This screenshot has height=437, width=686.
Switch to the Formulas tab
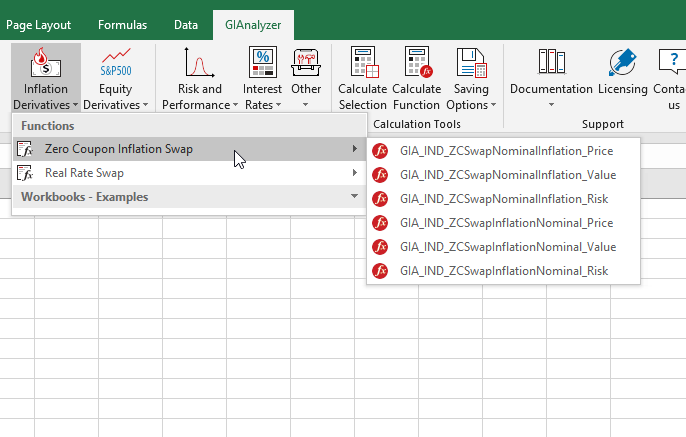pos(122,25)
